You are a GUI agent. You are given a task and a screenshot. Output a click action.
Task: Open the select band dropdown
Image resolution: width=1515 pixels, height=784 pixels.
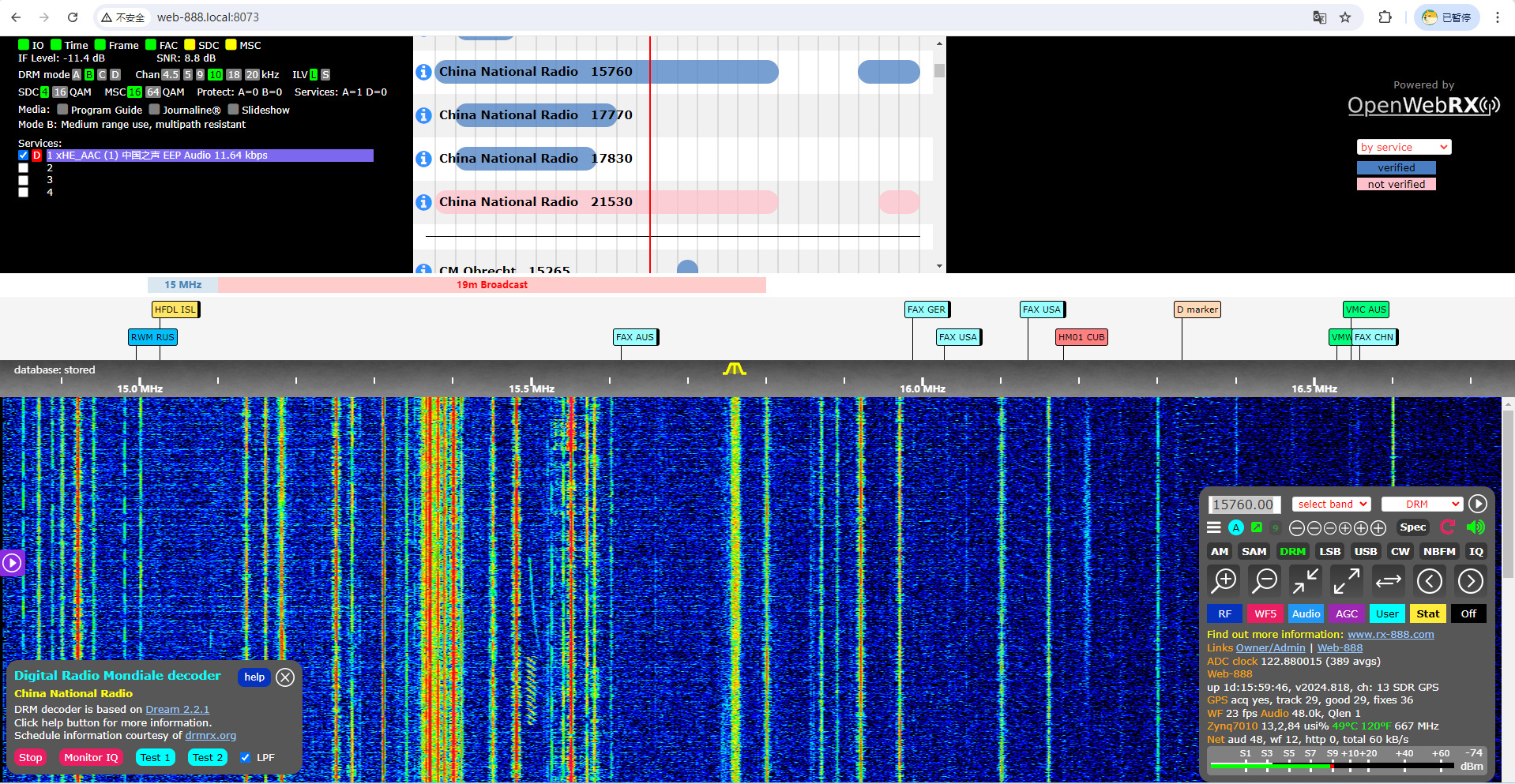click(x=1332, y=505)
